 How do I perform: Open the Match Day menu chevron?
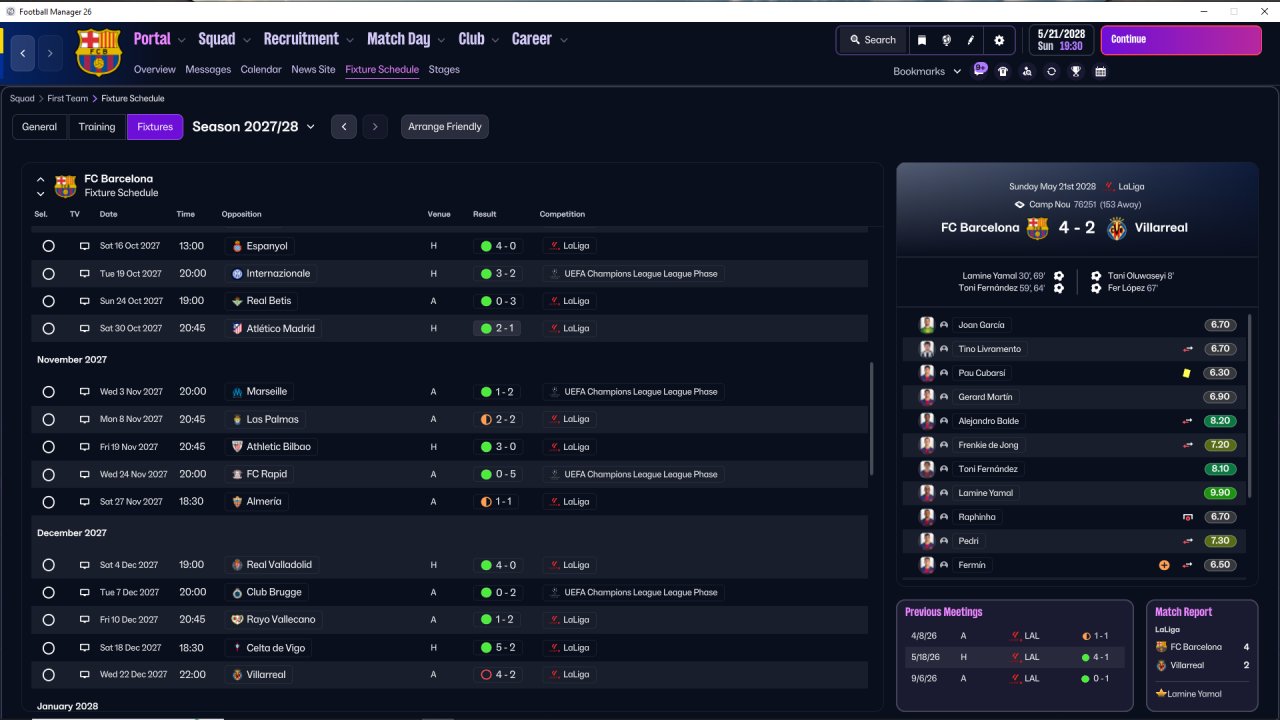[441, 40]
